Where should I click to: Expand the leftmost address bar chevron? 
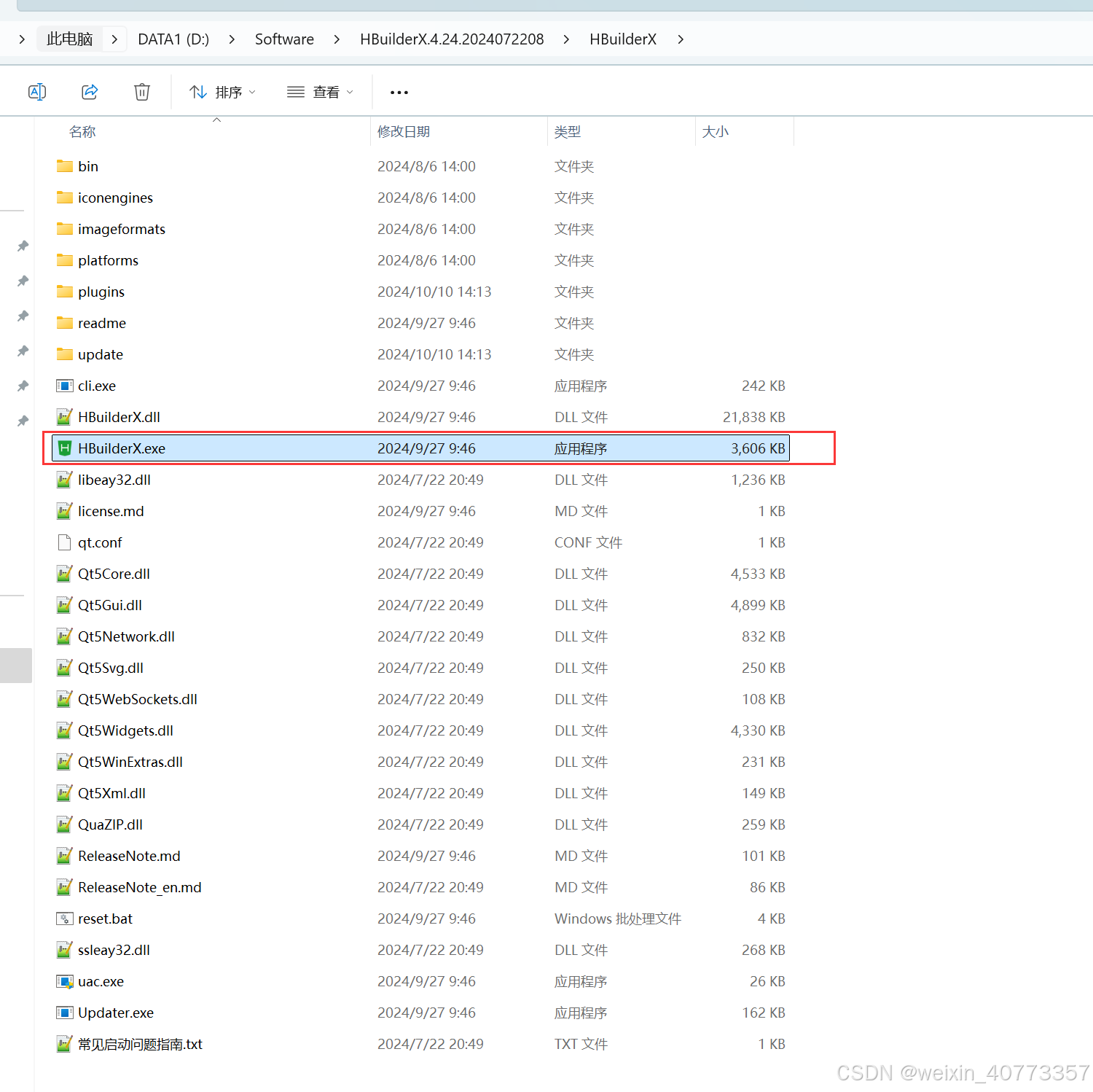pos(22,39)
